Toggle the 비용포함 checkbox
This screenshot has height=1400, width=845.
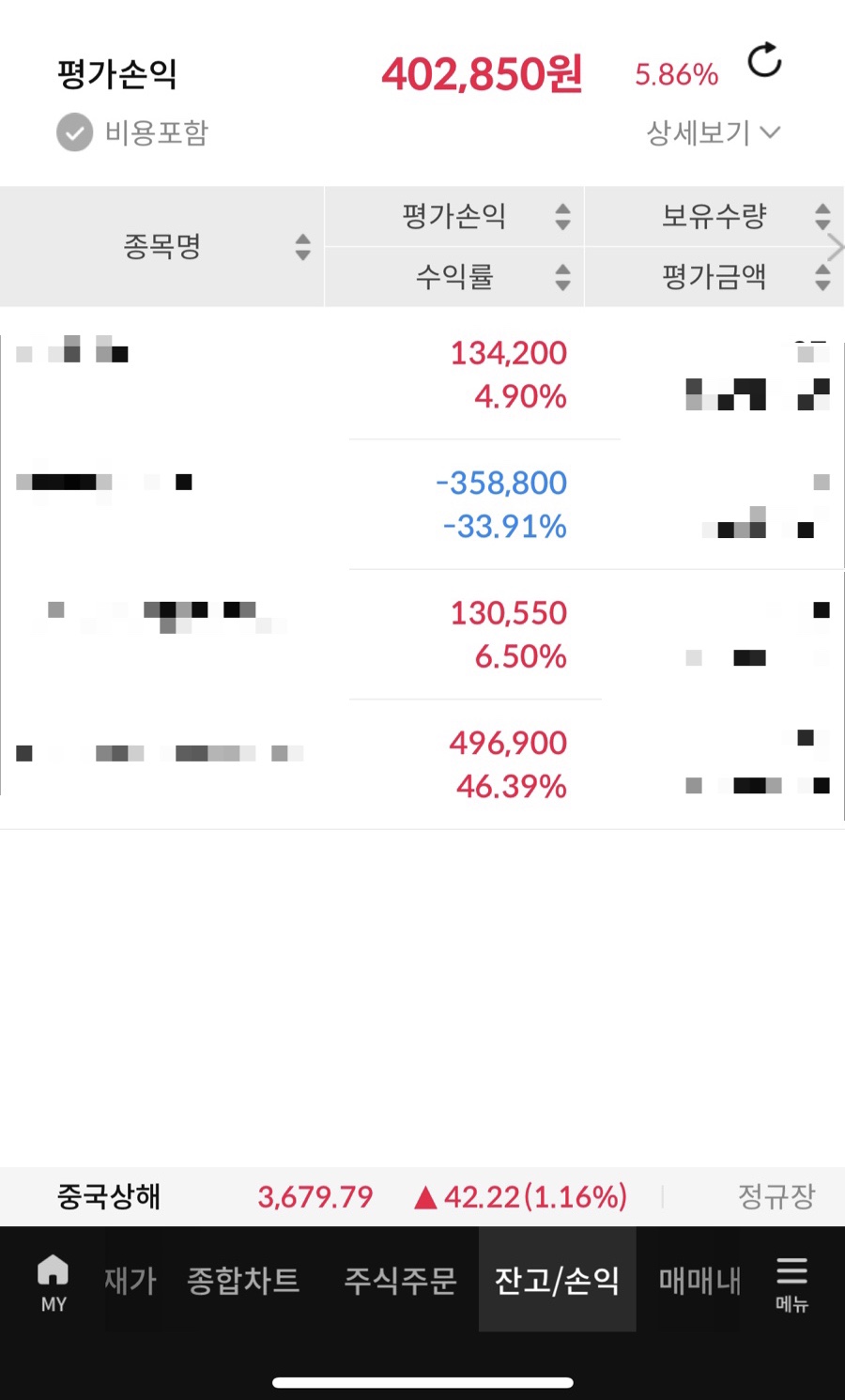(74, 132)
